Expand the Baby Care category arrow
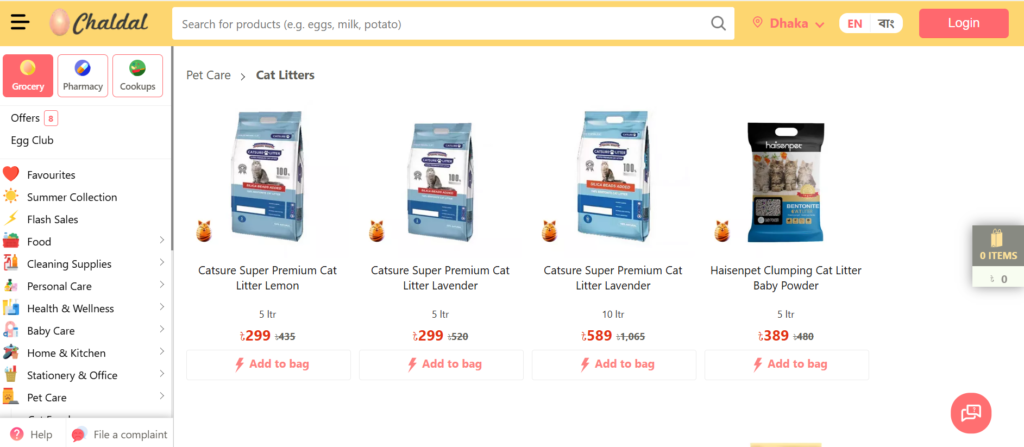 point(161,329)
